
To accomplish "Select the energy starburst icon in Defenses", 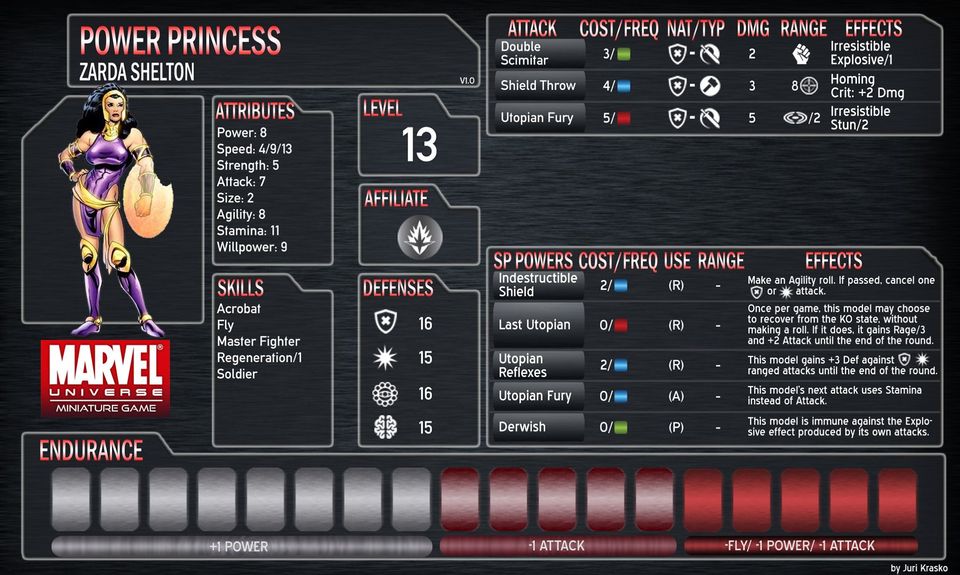I will [x=386, y=358].
